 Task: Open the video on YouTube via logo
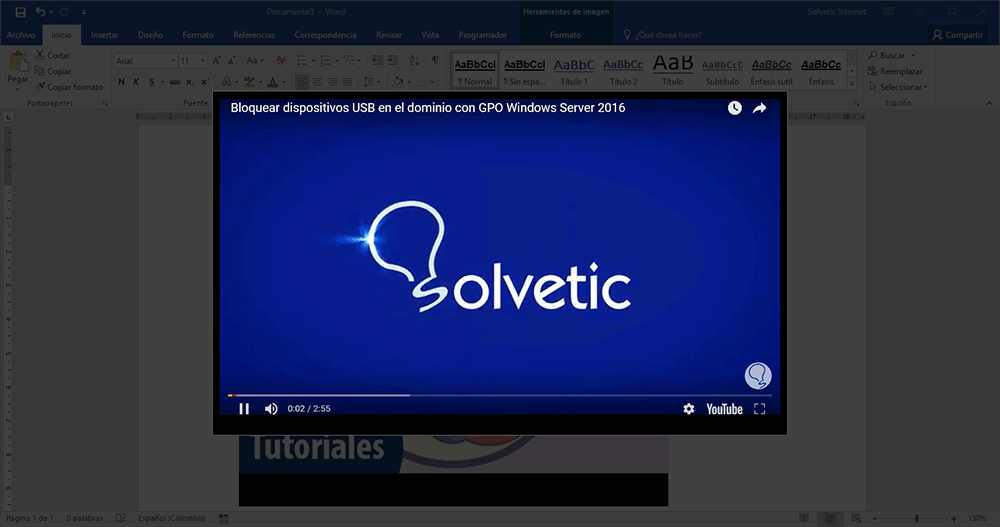coord(724,409)
